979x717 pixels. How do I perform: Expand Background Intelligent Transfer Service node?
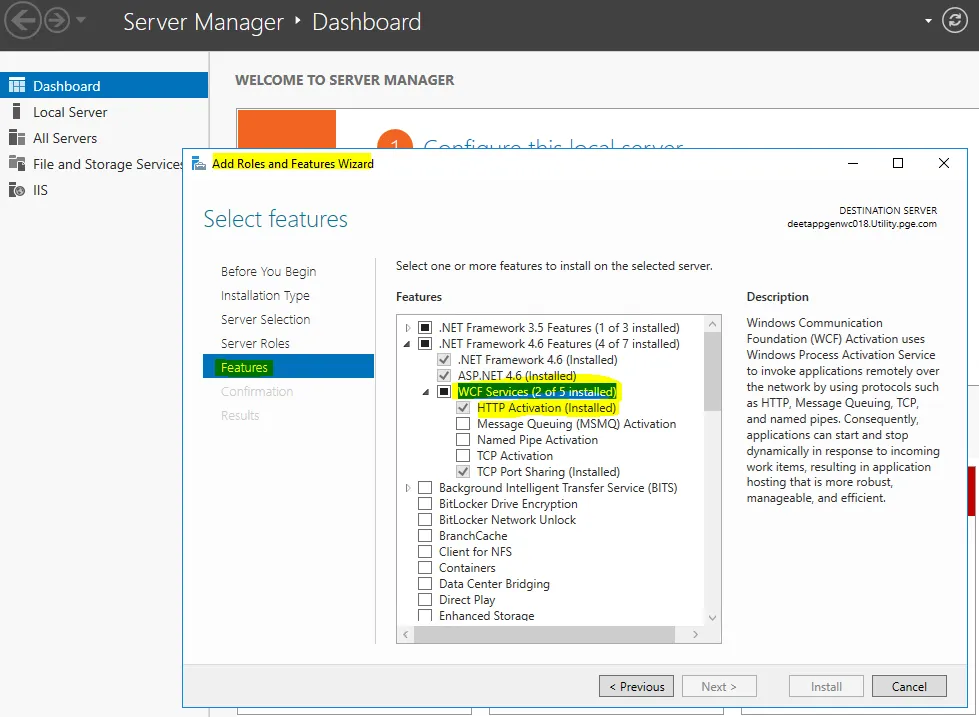tap(408, 488)
